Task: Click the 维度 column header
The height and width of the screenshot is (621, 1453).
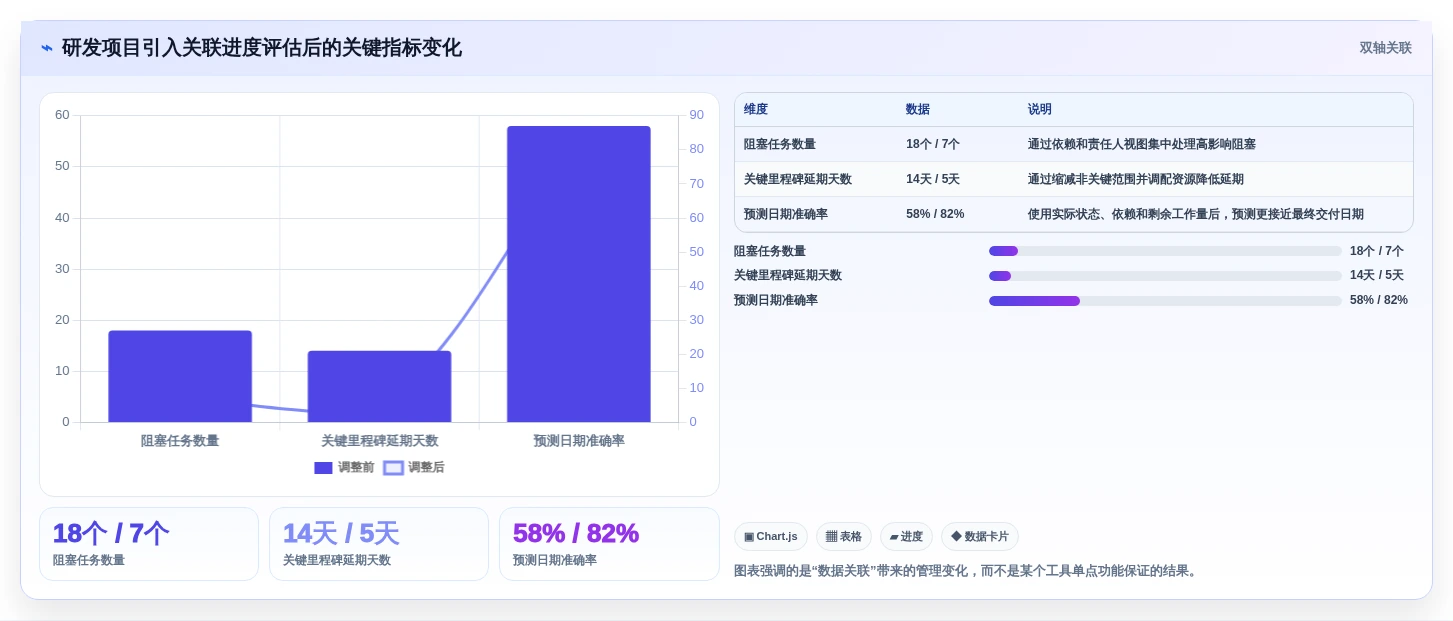Action: point(756,109)
